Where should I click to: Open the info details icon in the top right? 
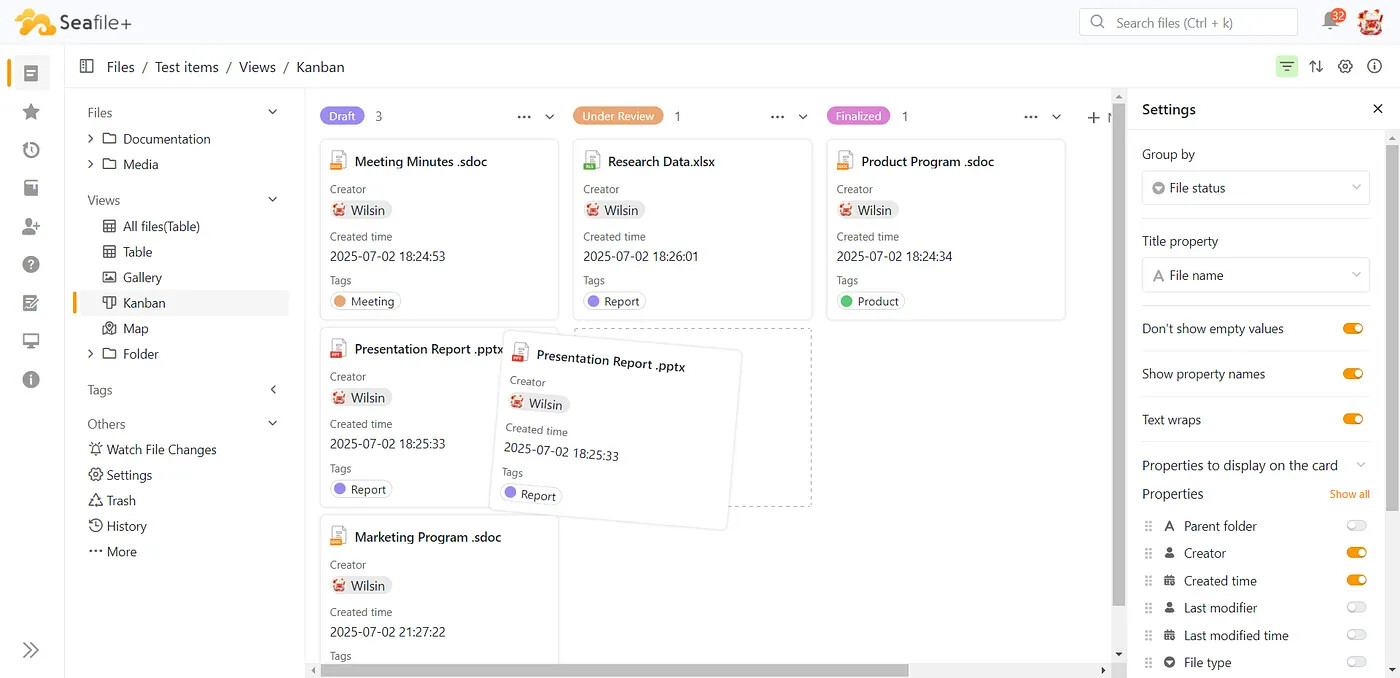(x=1374, y=67)
